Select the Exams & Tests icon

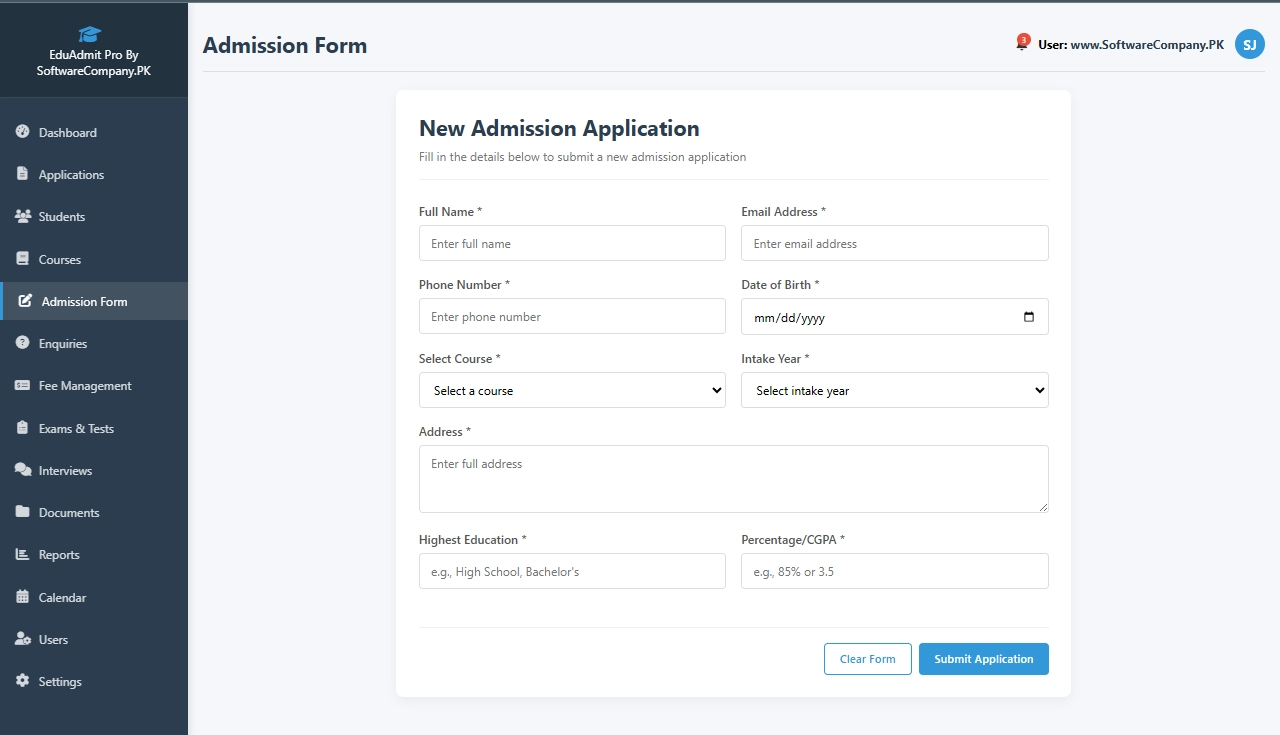[x=22, y=428]
